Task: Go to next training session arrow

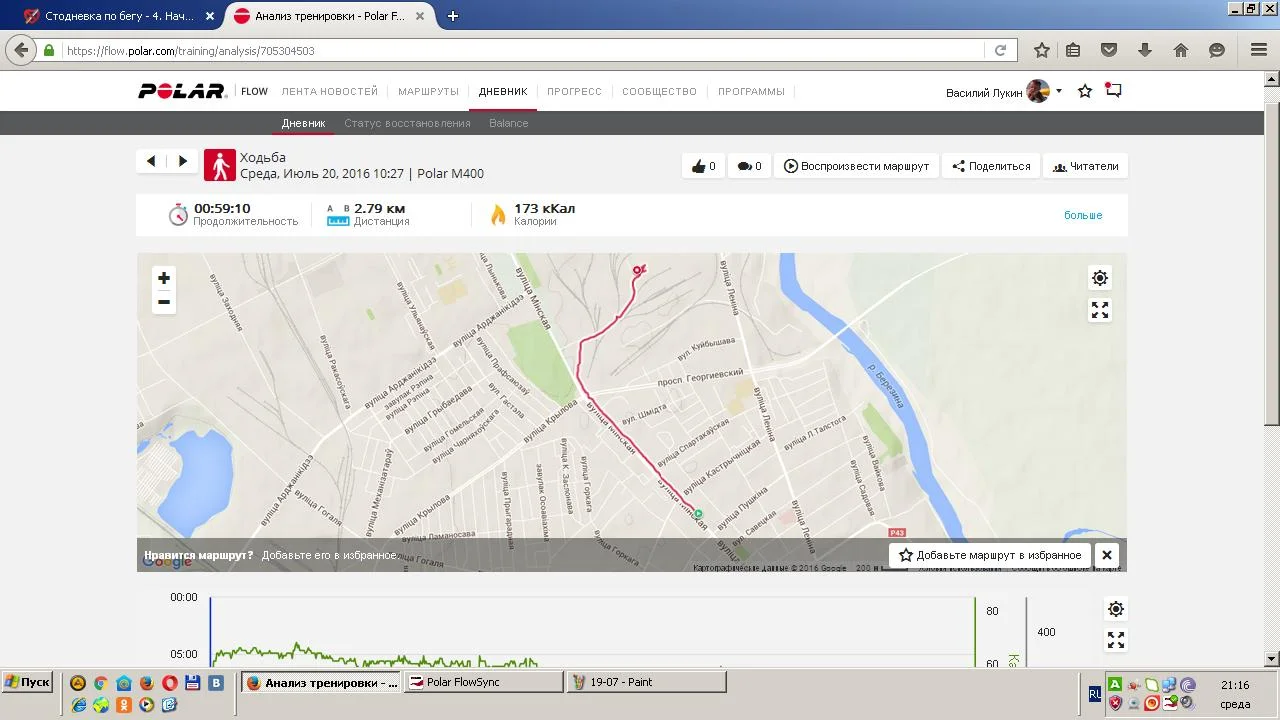Action: (182, 161)
